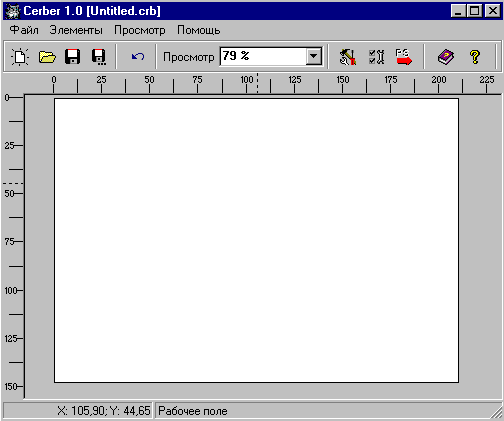
Task: Open a file with the yellow folder icon
Action: pos(47,57)
